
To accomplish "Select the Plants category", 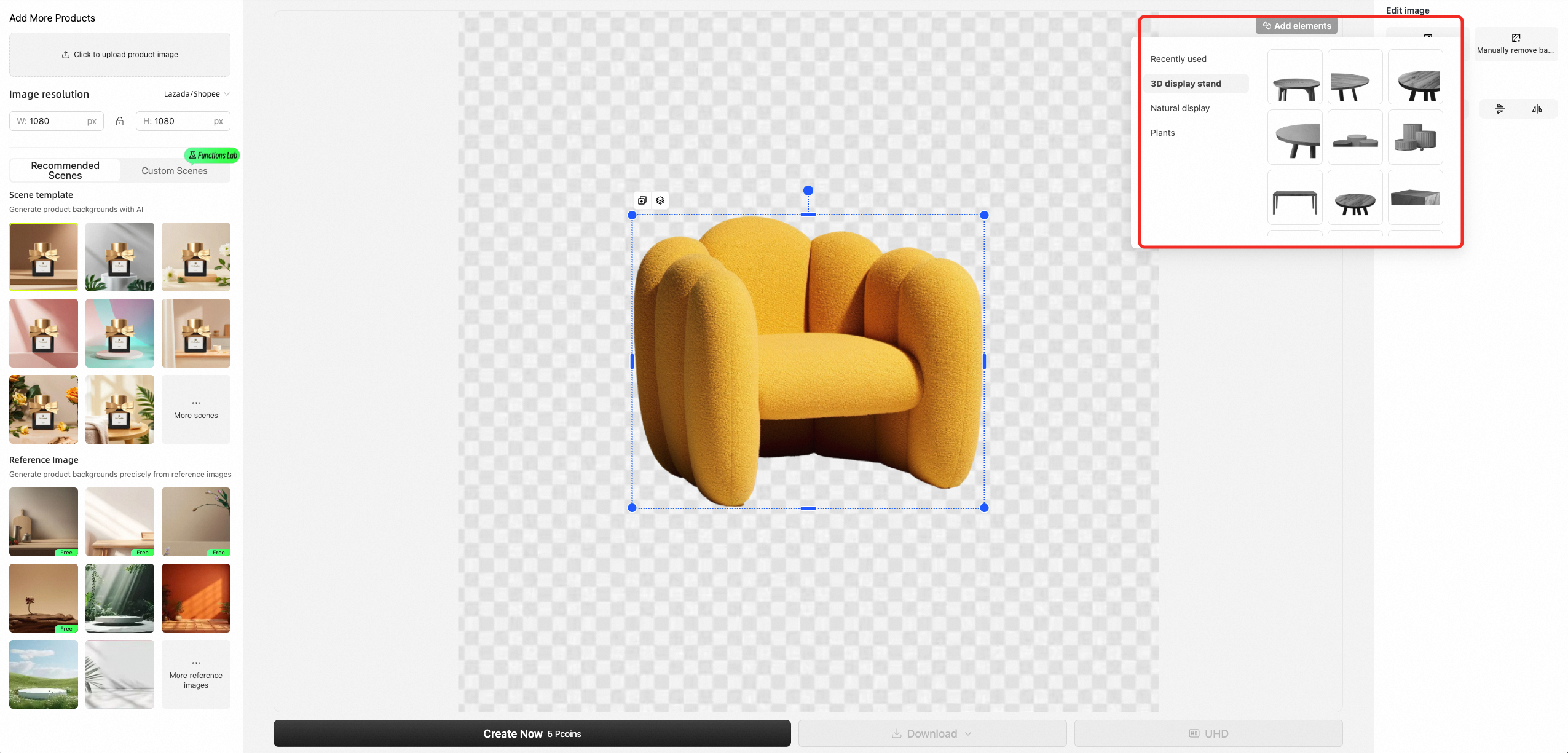I will point(1162,133).
